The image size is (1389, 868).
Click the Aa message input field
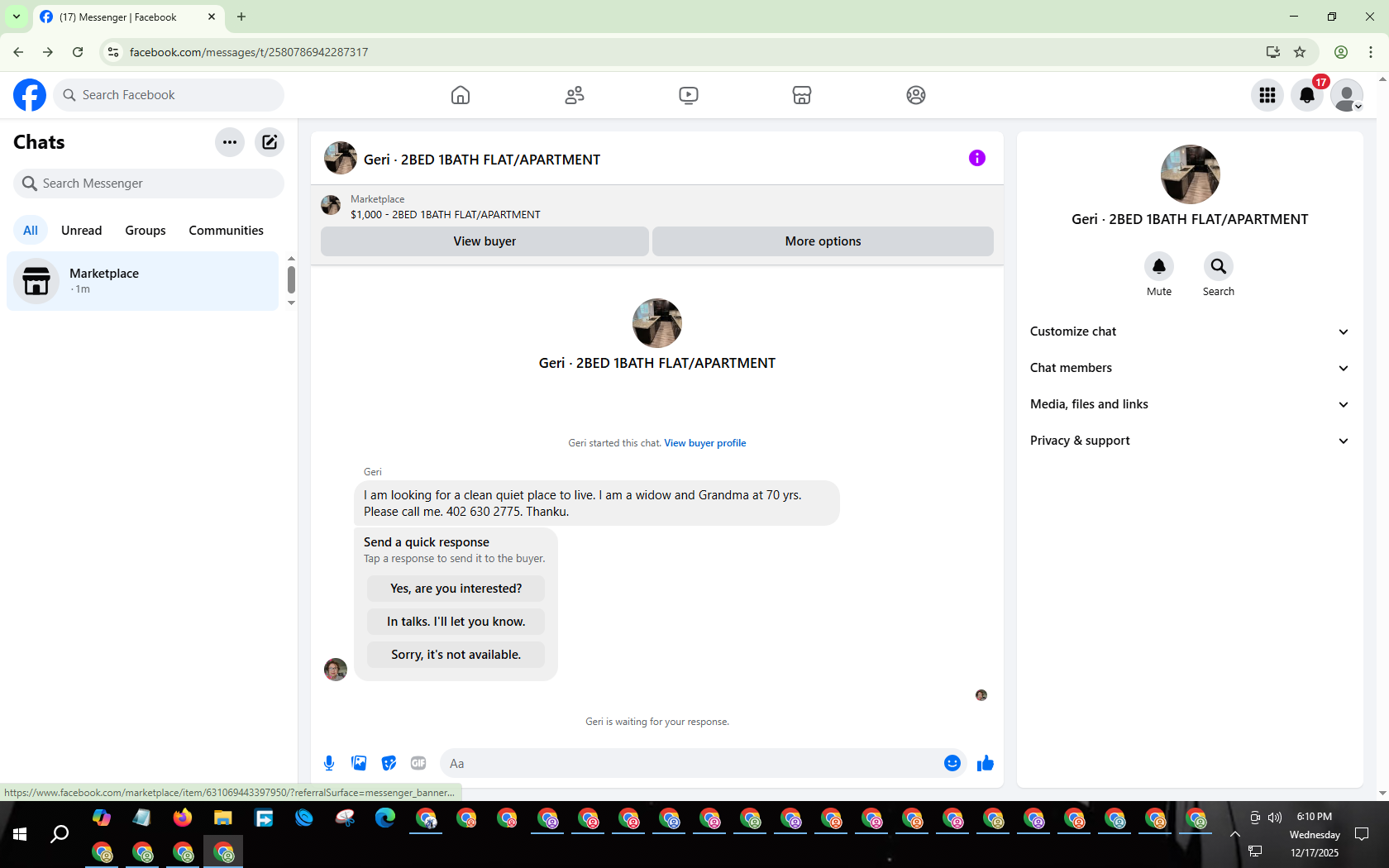[690, 763]
